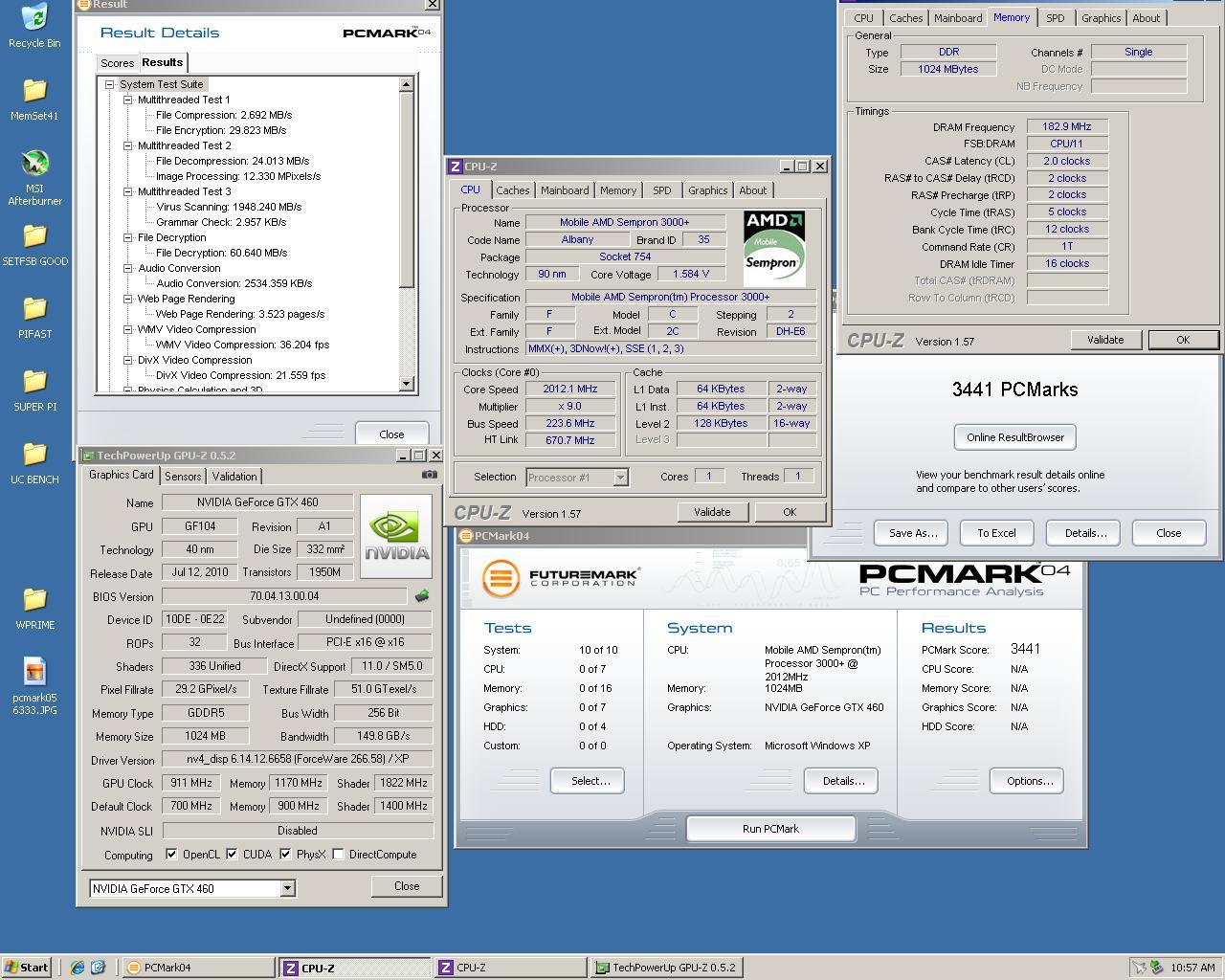Viewport: 1225px width, 980px height.
Task: Click Save As... button in score dialog
Action: click(x=913, y=533)
